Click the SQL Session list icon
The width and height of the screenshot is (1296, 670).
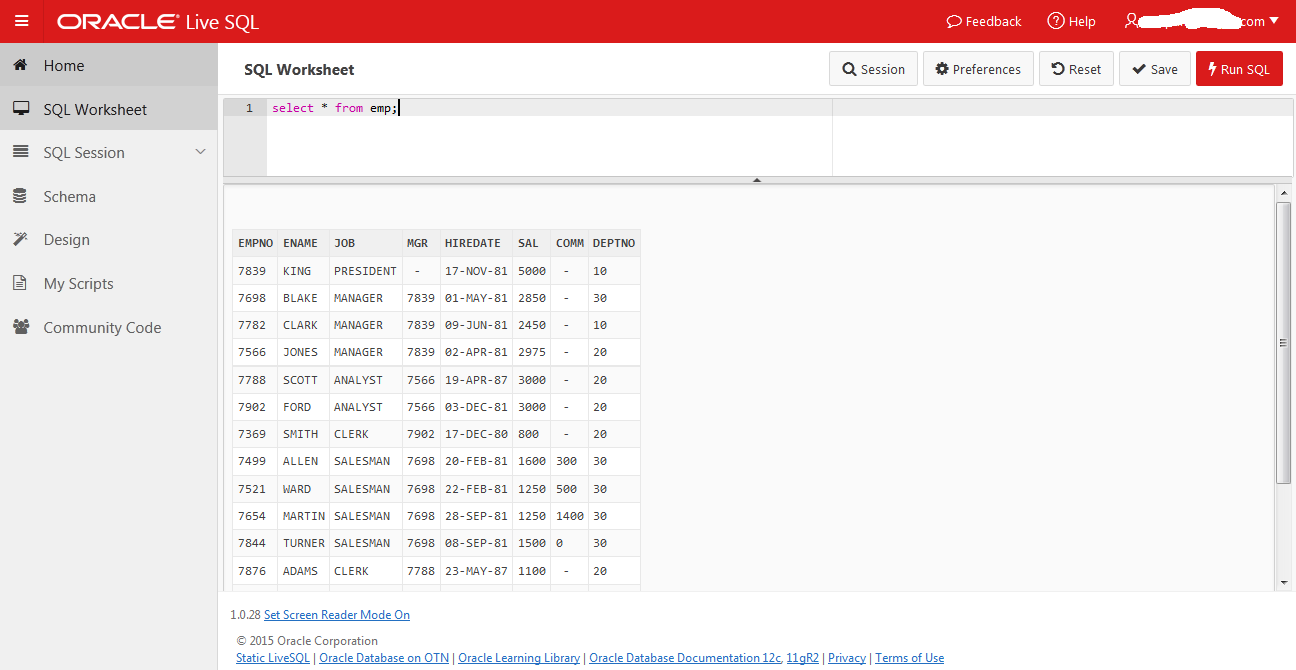tap(20, 152)
